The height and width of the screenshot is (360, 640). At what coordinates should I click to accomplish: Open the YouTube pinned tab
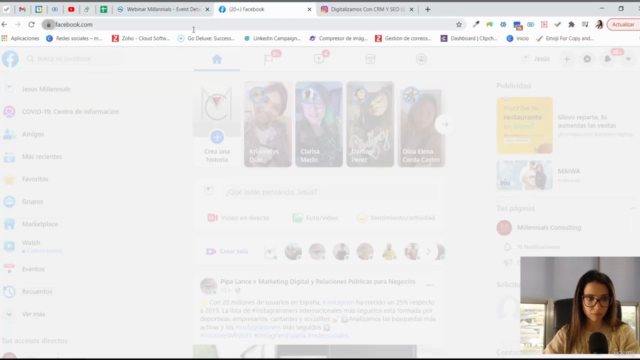point(71,9)
